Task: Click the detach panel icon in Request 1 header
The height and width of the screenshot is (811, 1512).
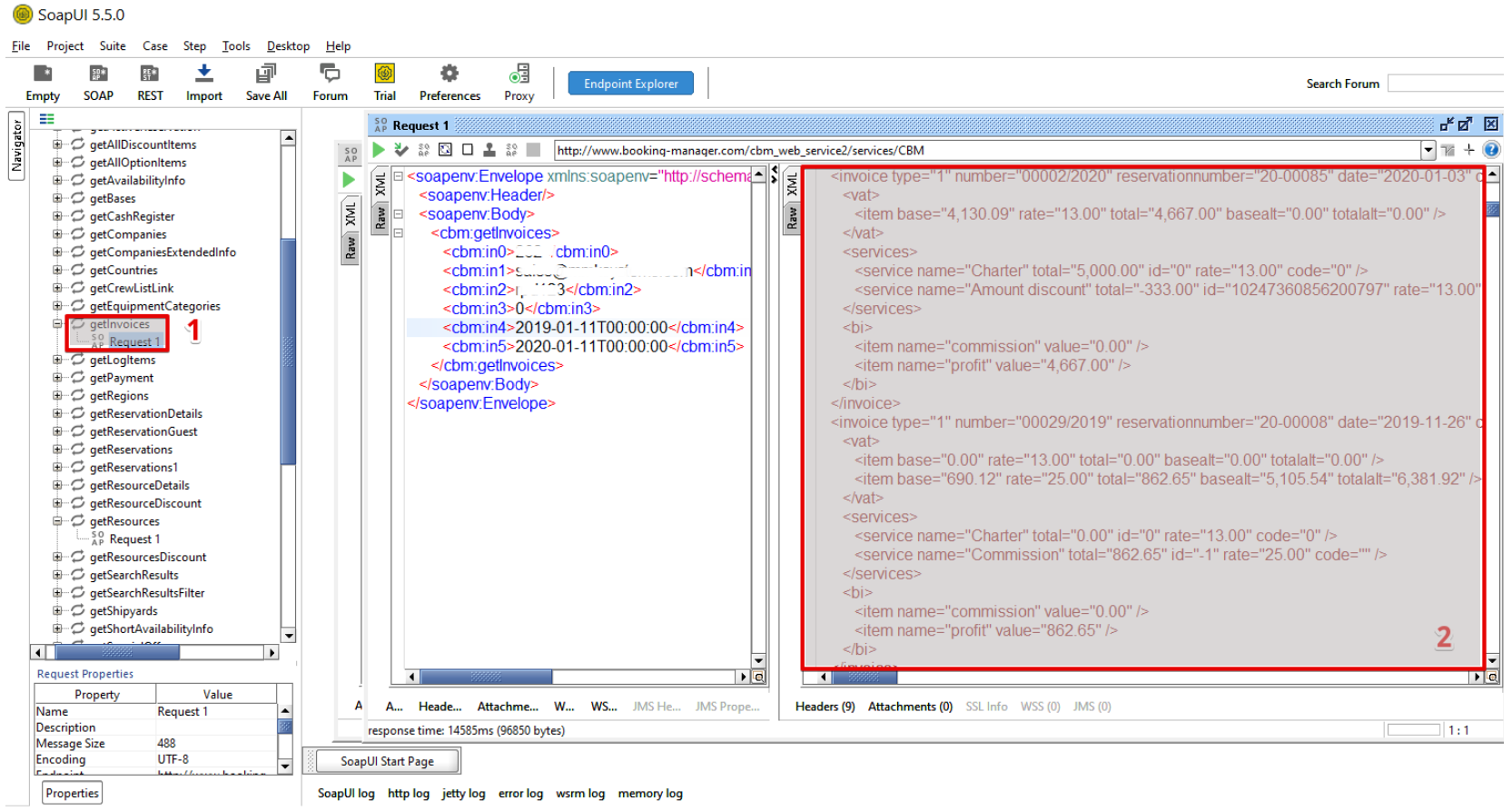Action: [x=1465, y=124]
